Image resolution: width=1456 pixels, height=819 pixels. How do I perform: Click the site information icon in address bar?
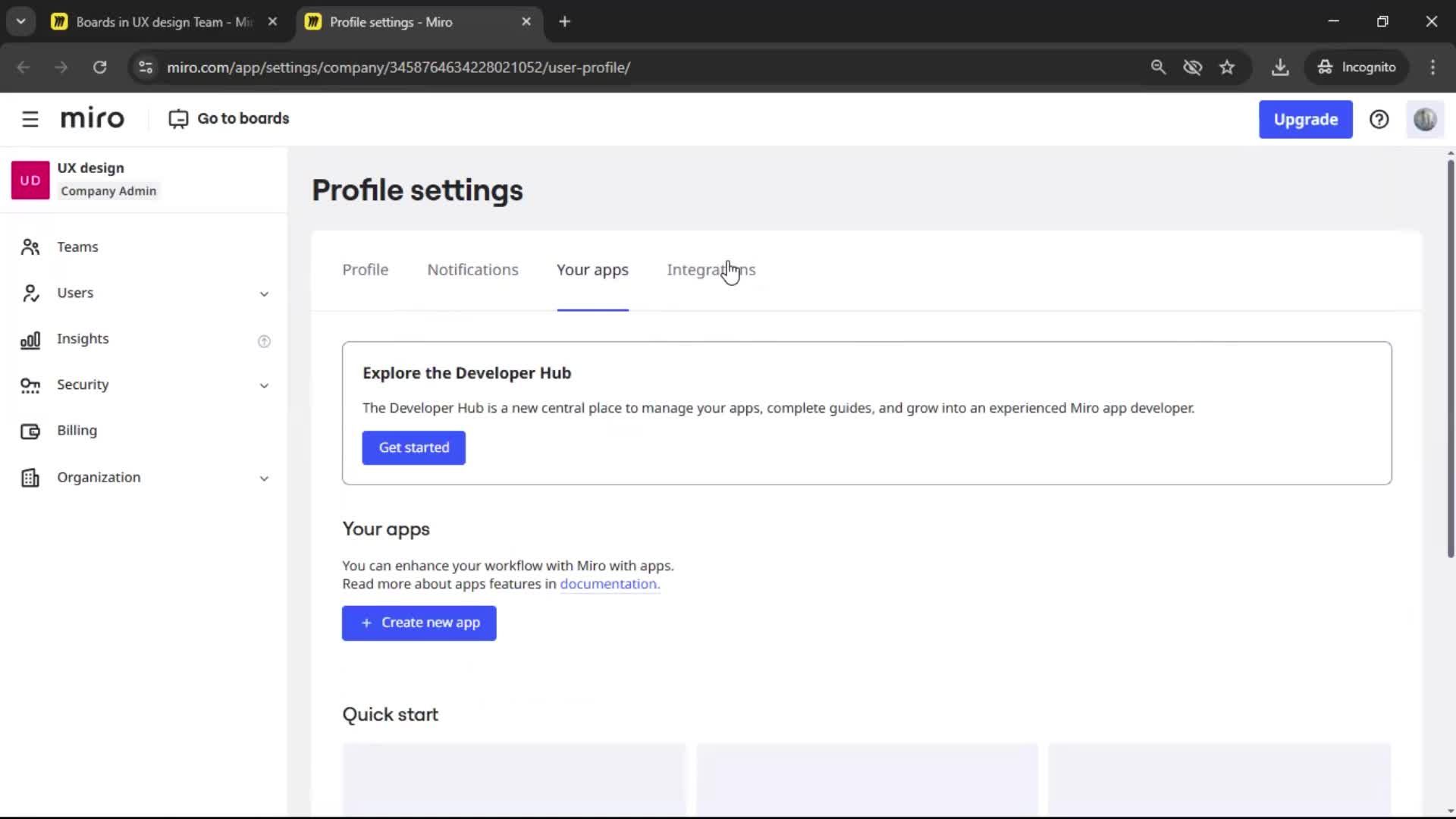[146, 67]
